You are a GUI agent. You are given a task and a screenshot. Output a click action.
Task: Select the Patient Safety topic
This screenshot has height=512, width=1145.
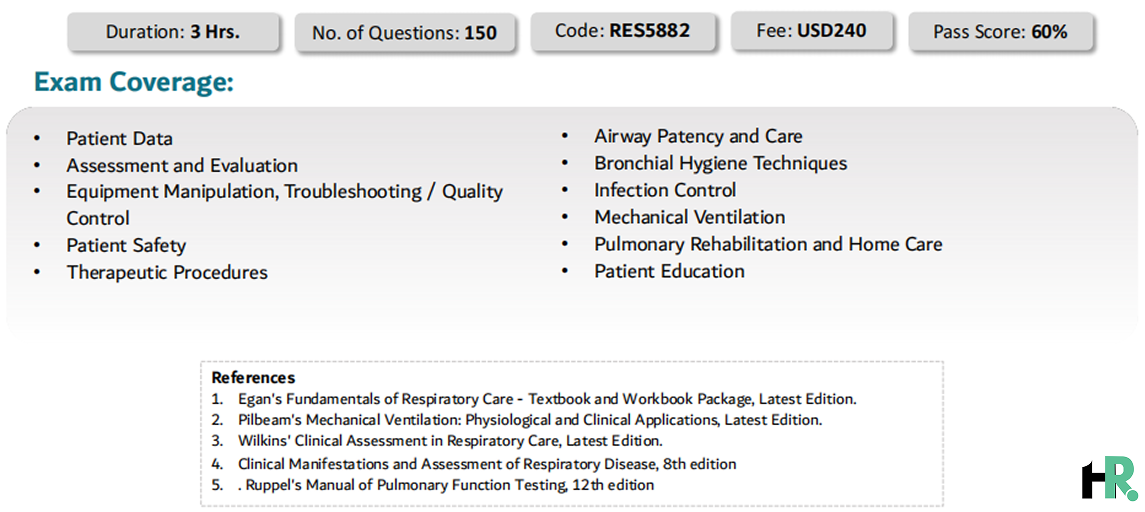click(126, 245)
